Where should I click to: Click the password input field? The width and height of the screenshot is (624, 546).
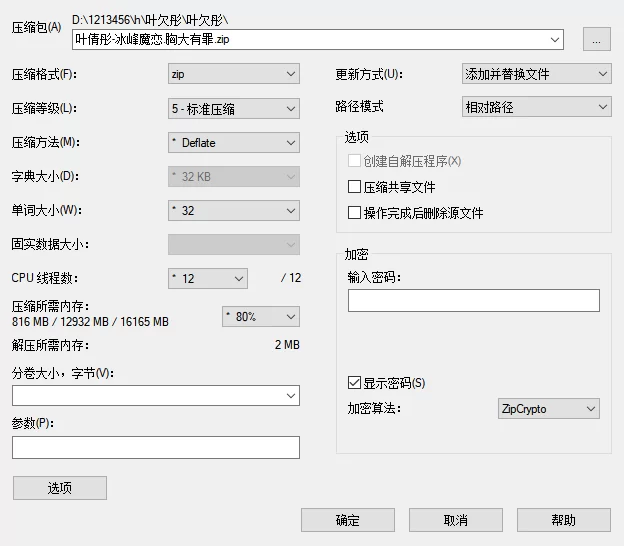coord(474,300)
